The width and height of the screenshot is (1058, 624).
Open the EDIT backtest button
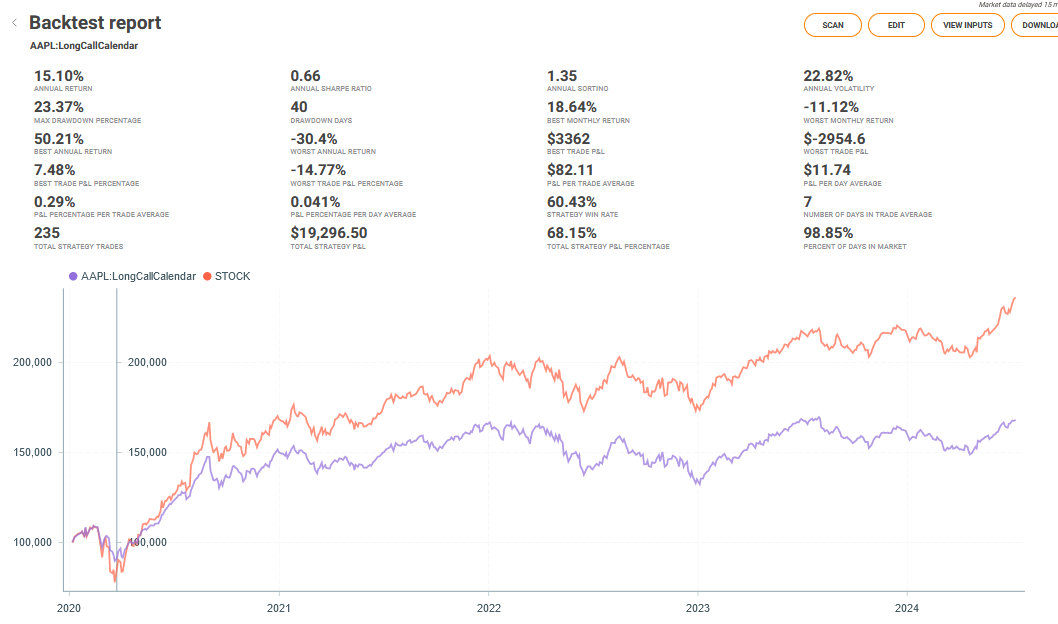(x=896, y=25)
